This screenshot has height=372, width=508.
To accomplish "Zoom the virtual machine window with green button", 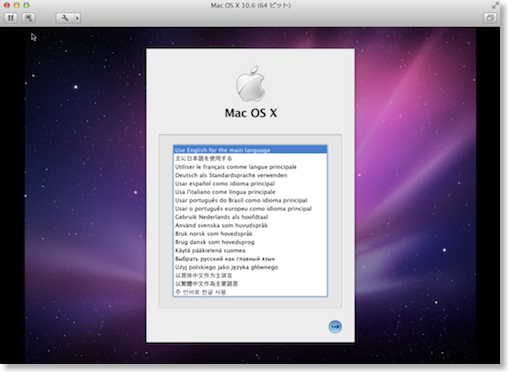I will 26,5.
